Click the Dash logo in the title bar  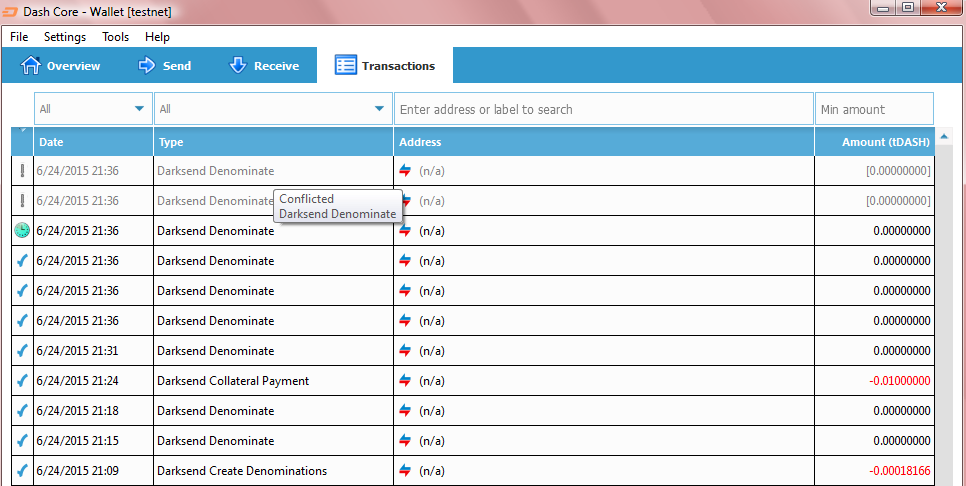pyautogui.click(x=10, y=12)
